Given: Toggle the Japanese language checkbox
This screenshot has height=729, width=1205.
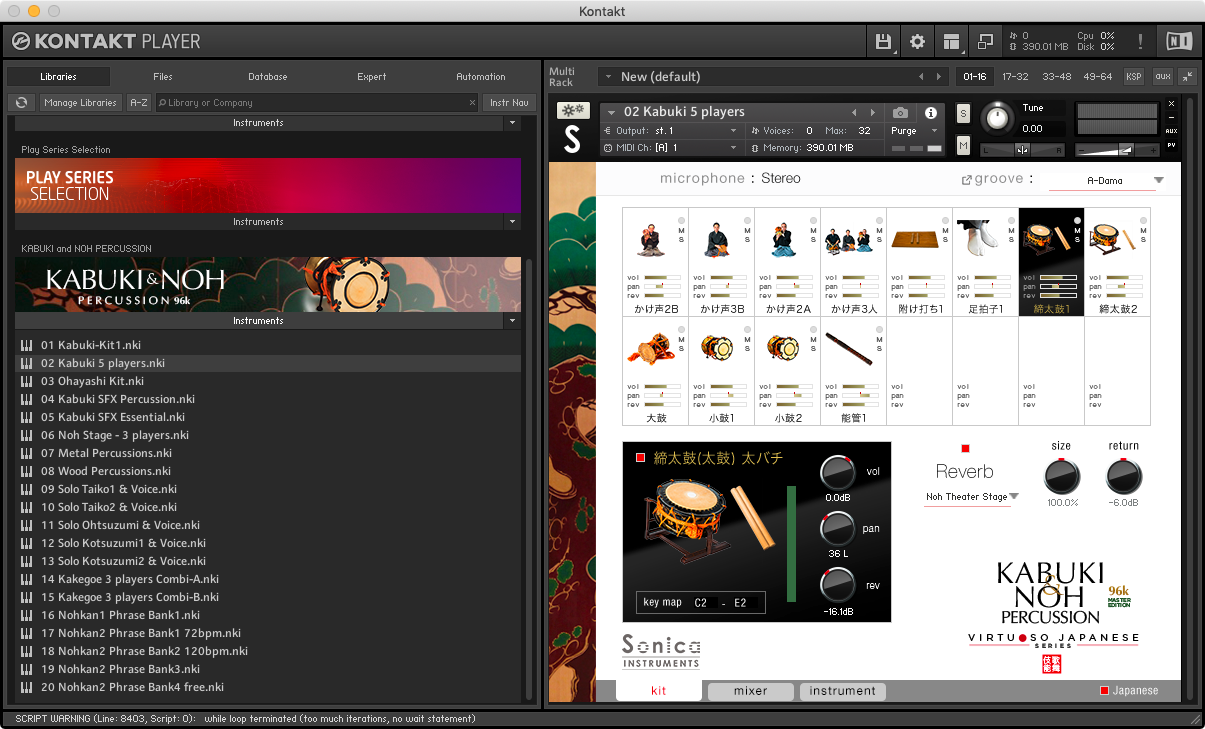Looking at the screenshot, I should [1104, 691].
